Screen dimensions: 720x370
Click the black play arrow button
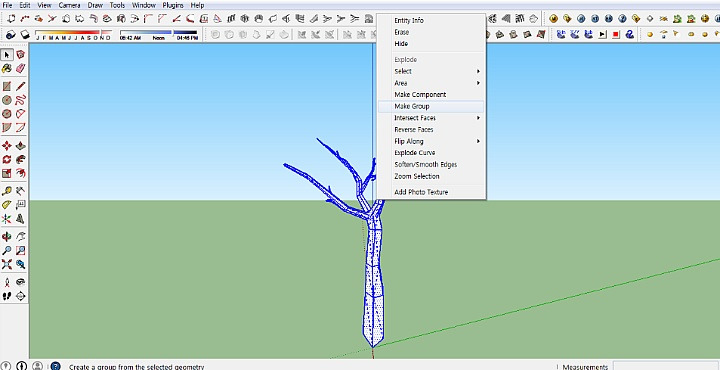coord(603,34)
